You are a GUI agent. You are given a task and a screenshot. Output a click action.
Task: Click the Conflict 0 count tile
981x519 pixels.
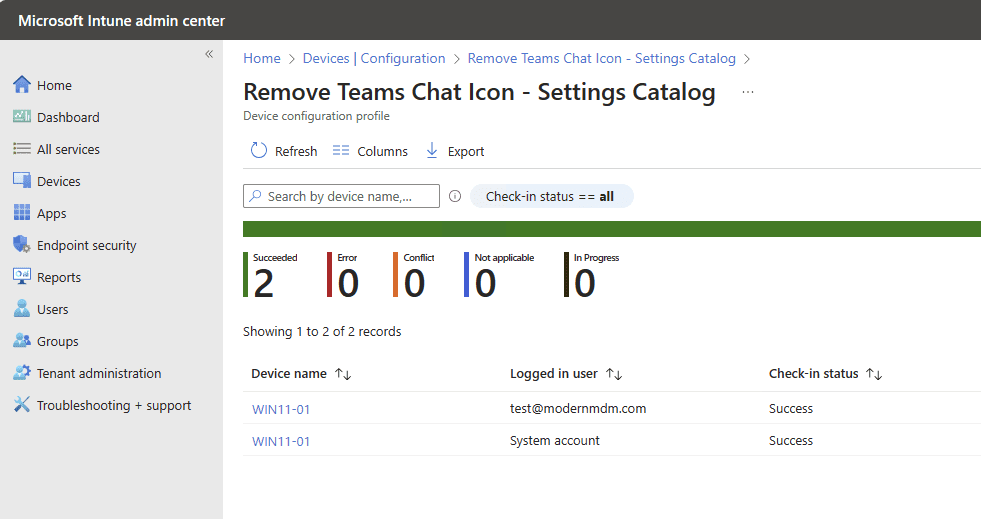[414, 275]
